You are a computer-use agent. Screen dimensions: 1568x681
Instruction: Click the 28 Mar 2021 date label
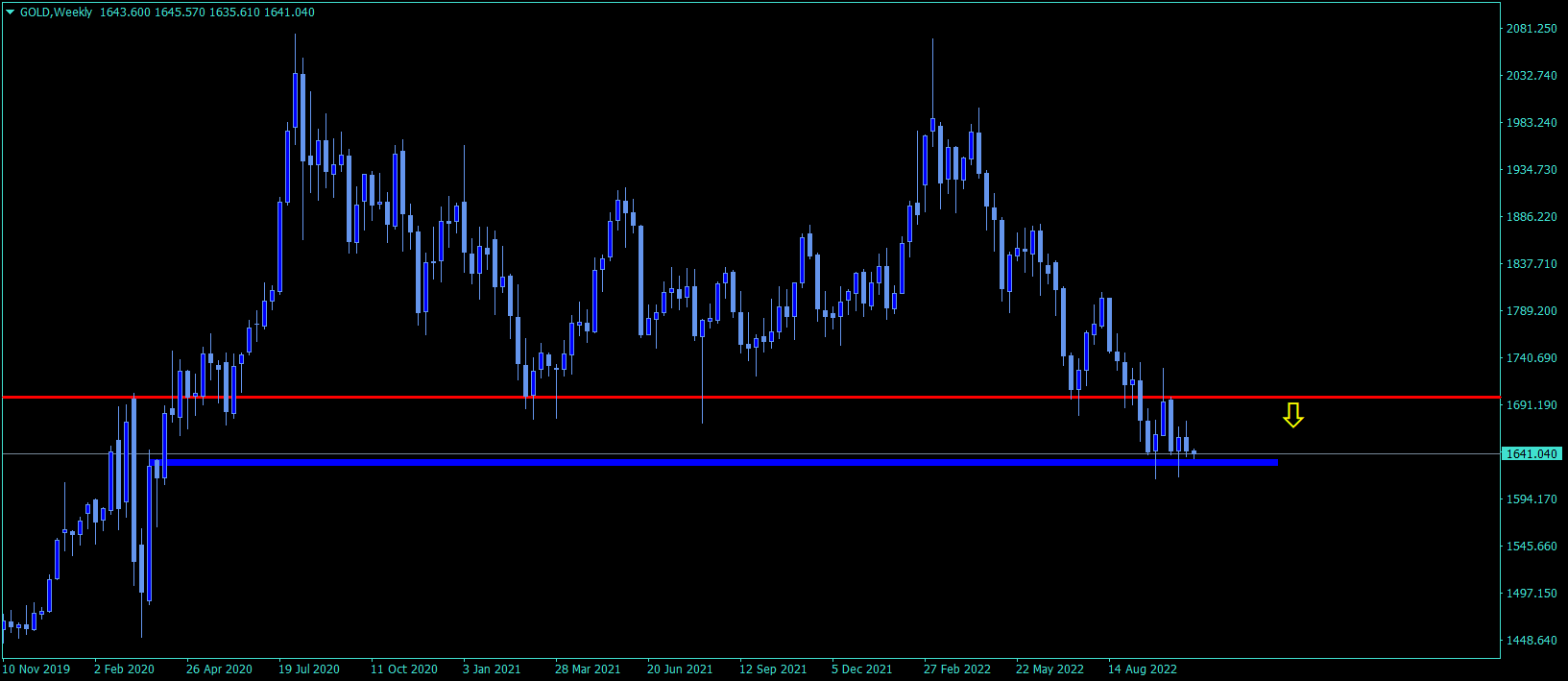588,669
